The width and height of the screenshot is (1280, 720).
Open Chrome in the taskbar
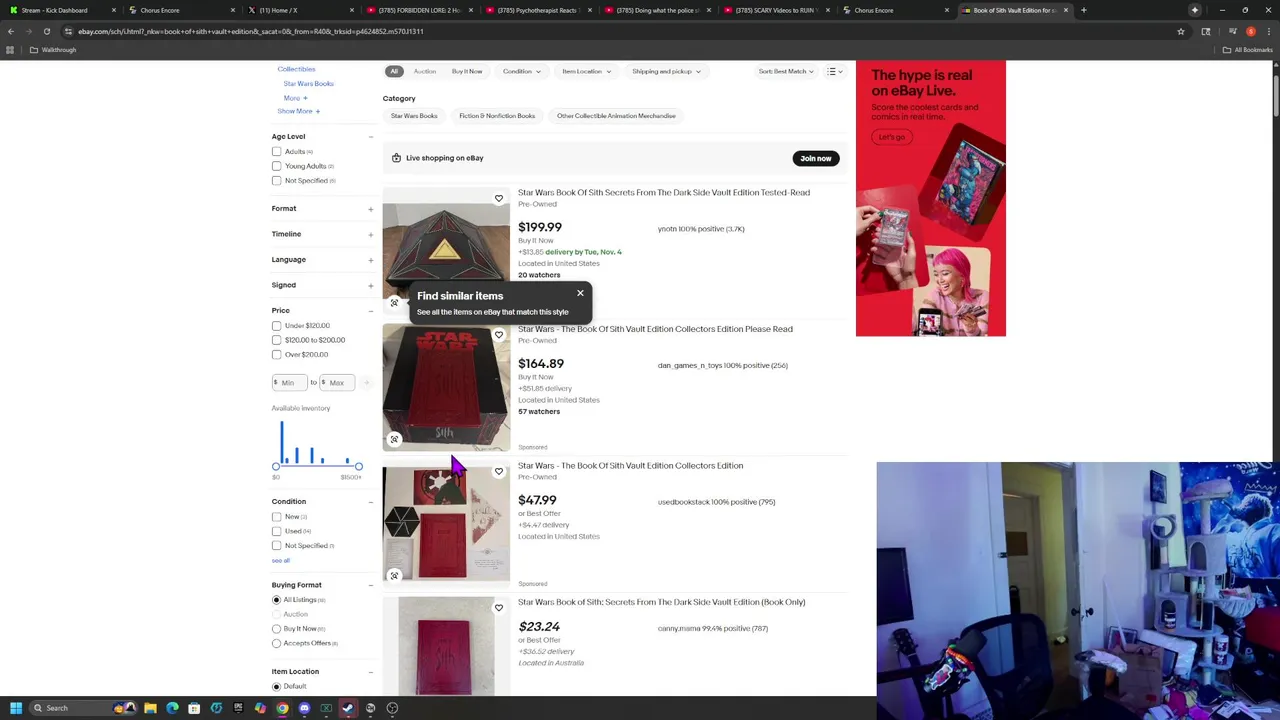point(282,708)
